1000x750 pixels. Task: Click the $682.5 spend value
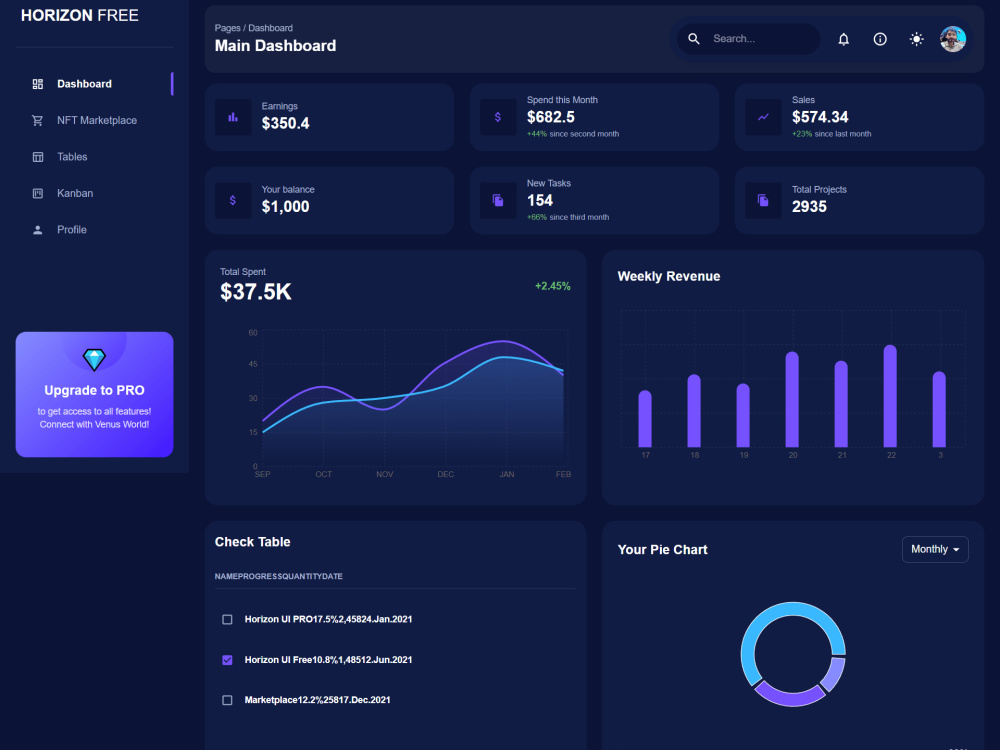click(x=551, y=117)
